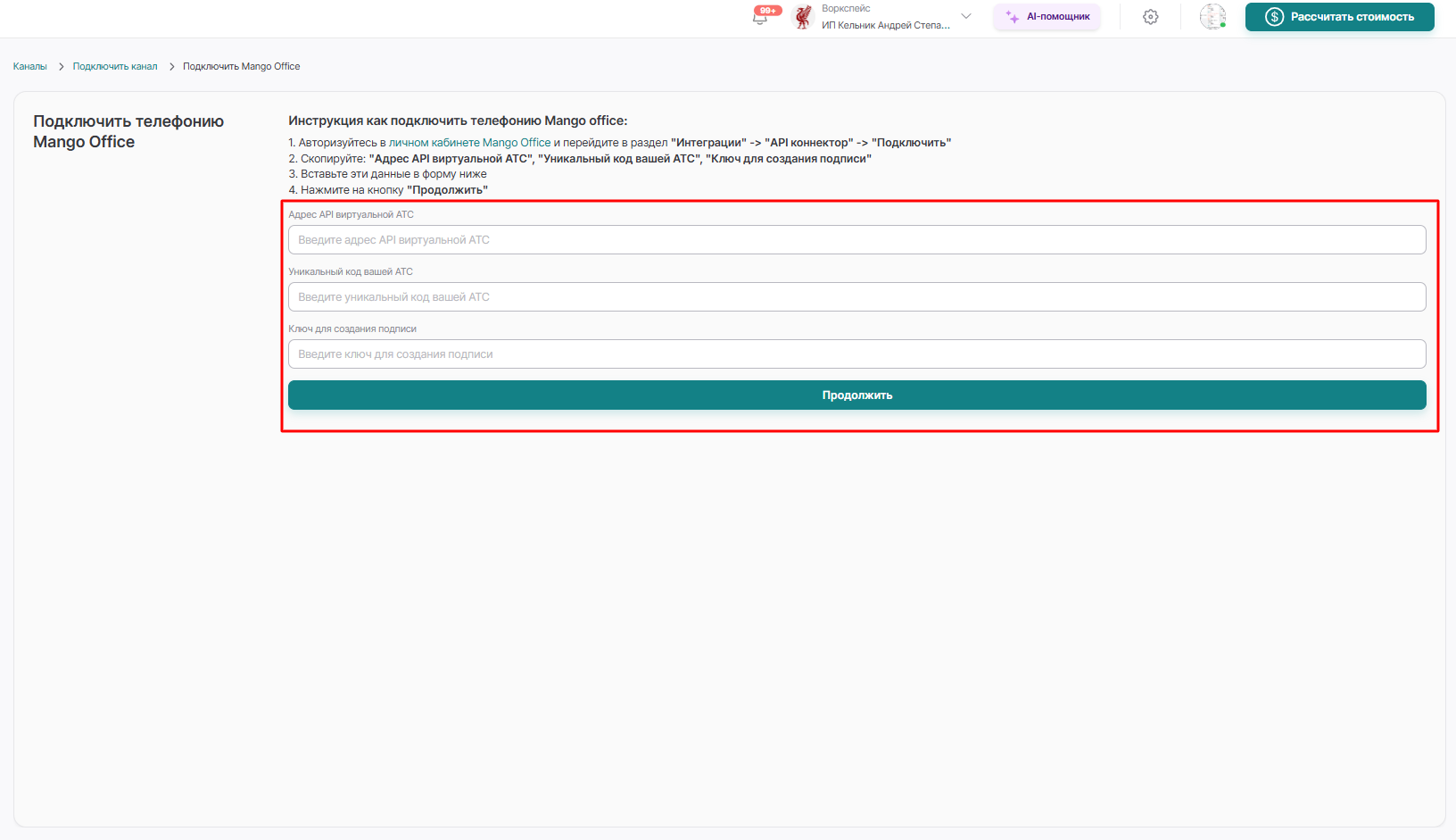Click the instruction heading about Mango office
Viewport: 1456px width, 840px height.
[458, 121]
